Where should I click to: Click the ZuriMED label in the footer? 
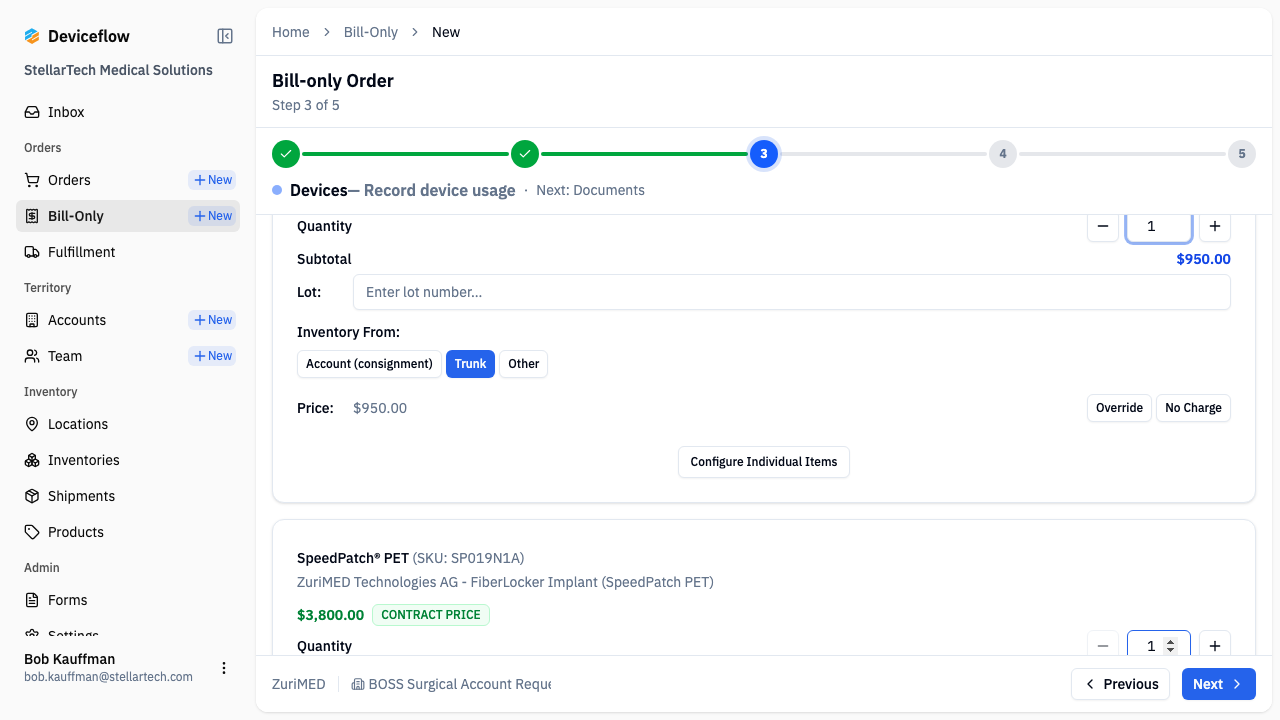click(x=299, y=684)
